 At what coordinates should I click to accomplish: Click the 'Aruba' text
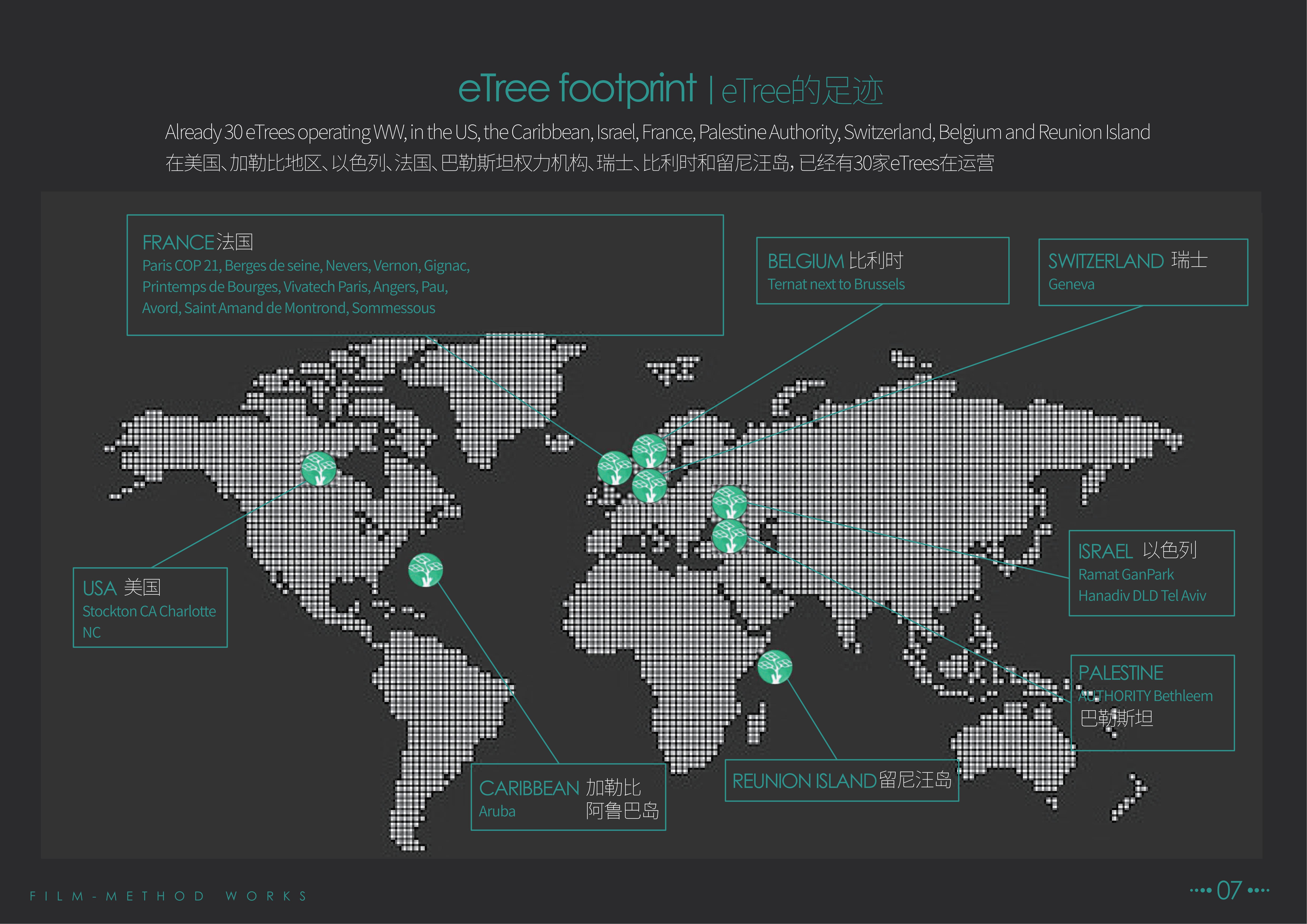coord(497,811)
